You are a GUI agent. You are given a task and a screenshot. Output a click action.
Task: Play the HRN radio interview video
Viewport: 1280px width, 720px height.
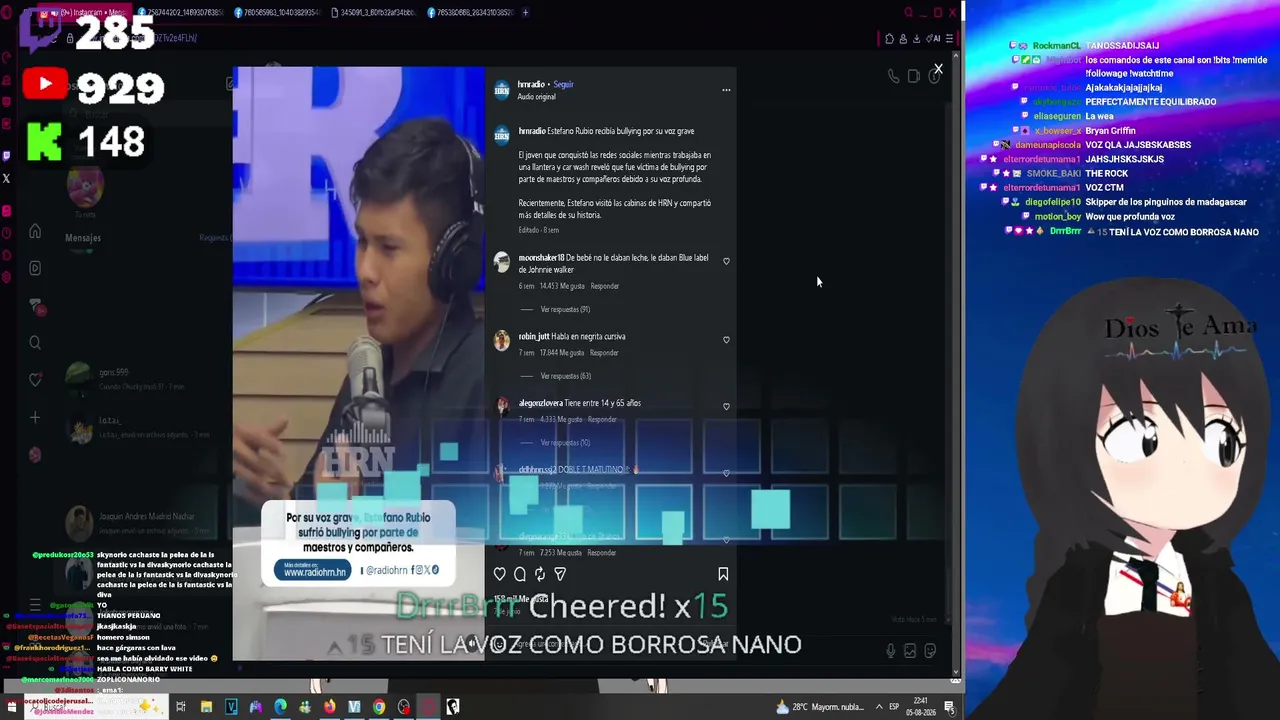(359, 364)
